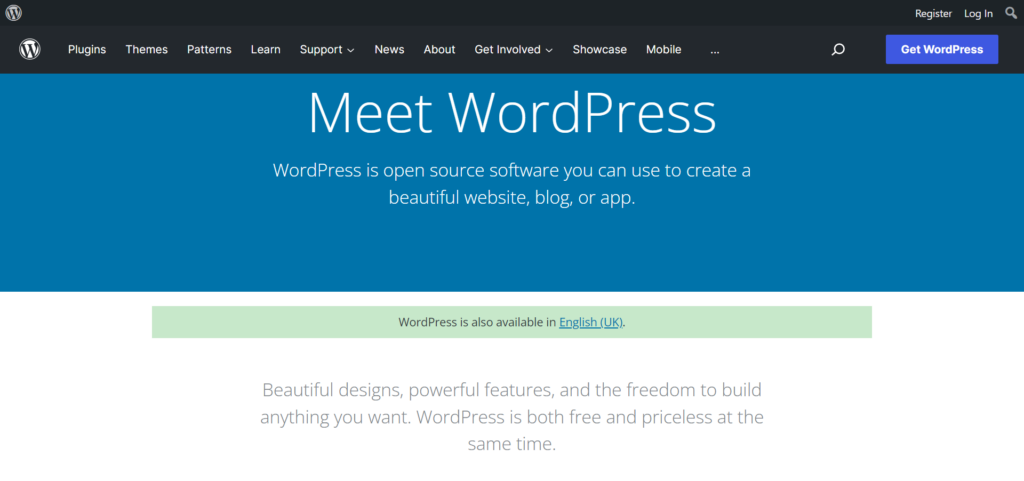The height and width of the screenshot is (481, 1024).
Task: Click the 'WordPress is open source software' text
Action: (512, 184)
